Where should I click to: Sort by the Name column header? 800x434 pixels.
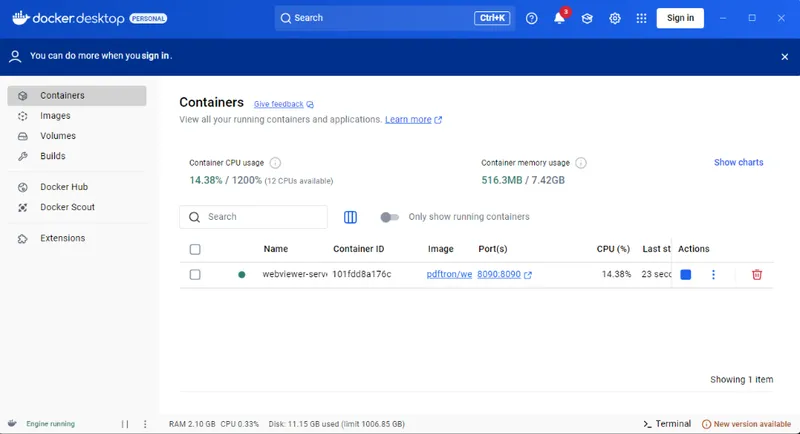tap(276, 249)
